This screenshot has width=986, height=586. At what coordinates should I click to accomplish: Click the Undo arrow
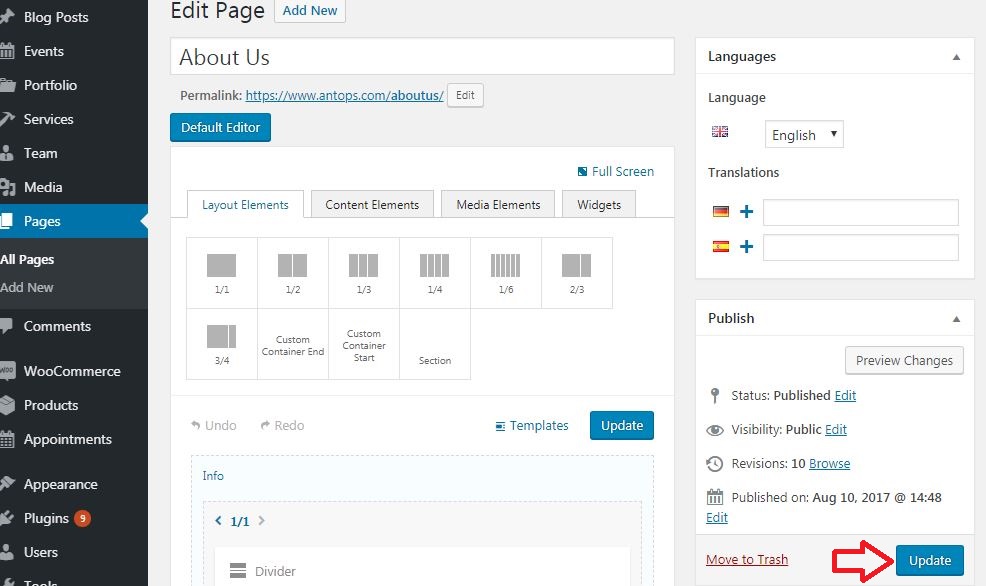coord(196,426)
